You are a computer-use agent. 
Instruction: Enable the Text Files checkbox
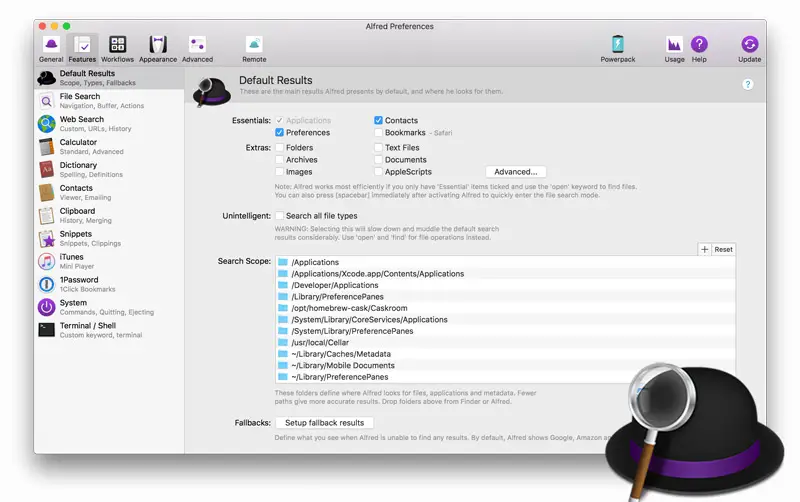pyautogui.click(x=378, y=147)
